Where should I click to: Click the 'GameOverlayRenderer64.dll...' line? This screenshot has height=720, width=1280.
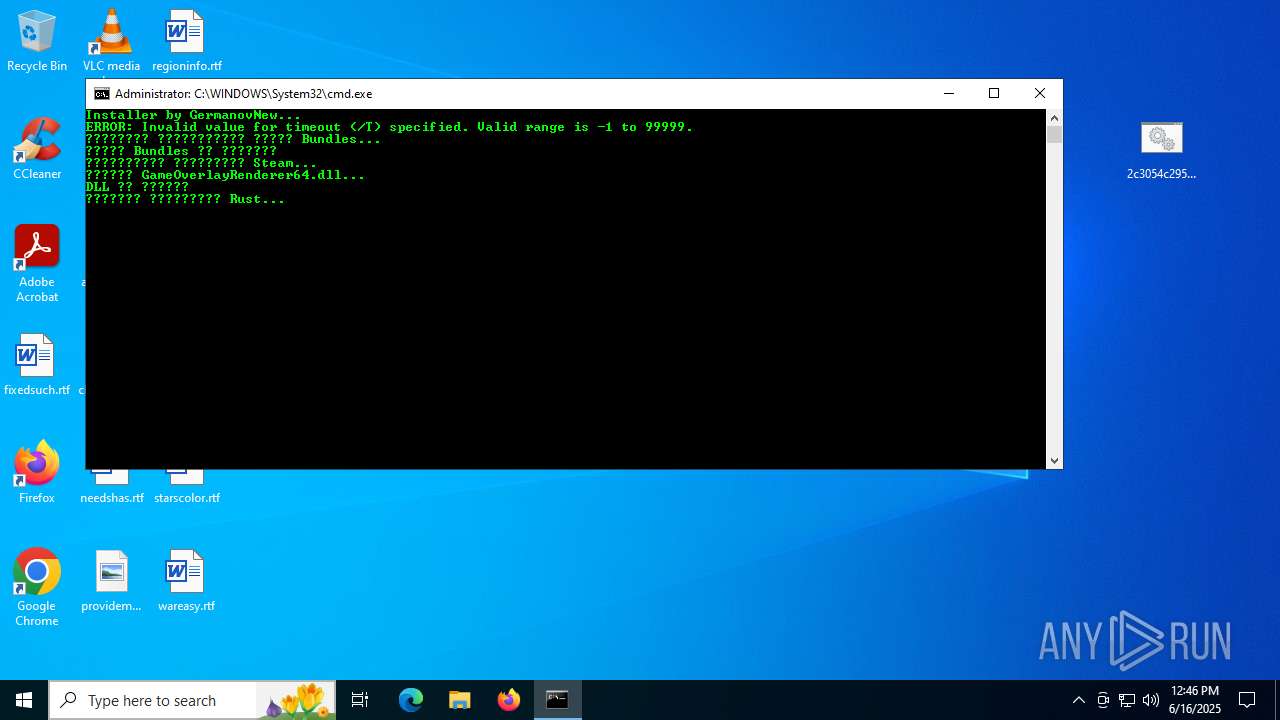tap(225, 175)
